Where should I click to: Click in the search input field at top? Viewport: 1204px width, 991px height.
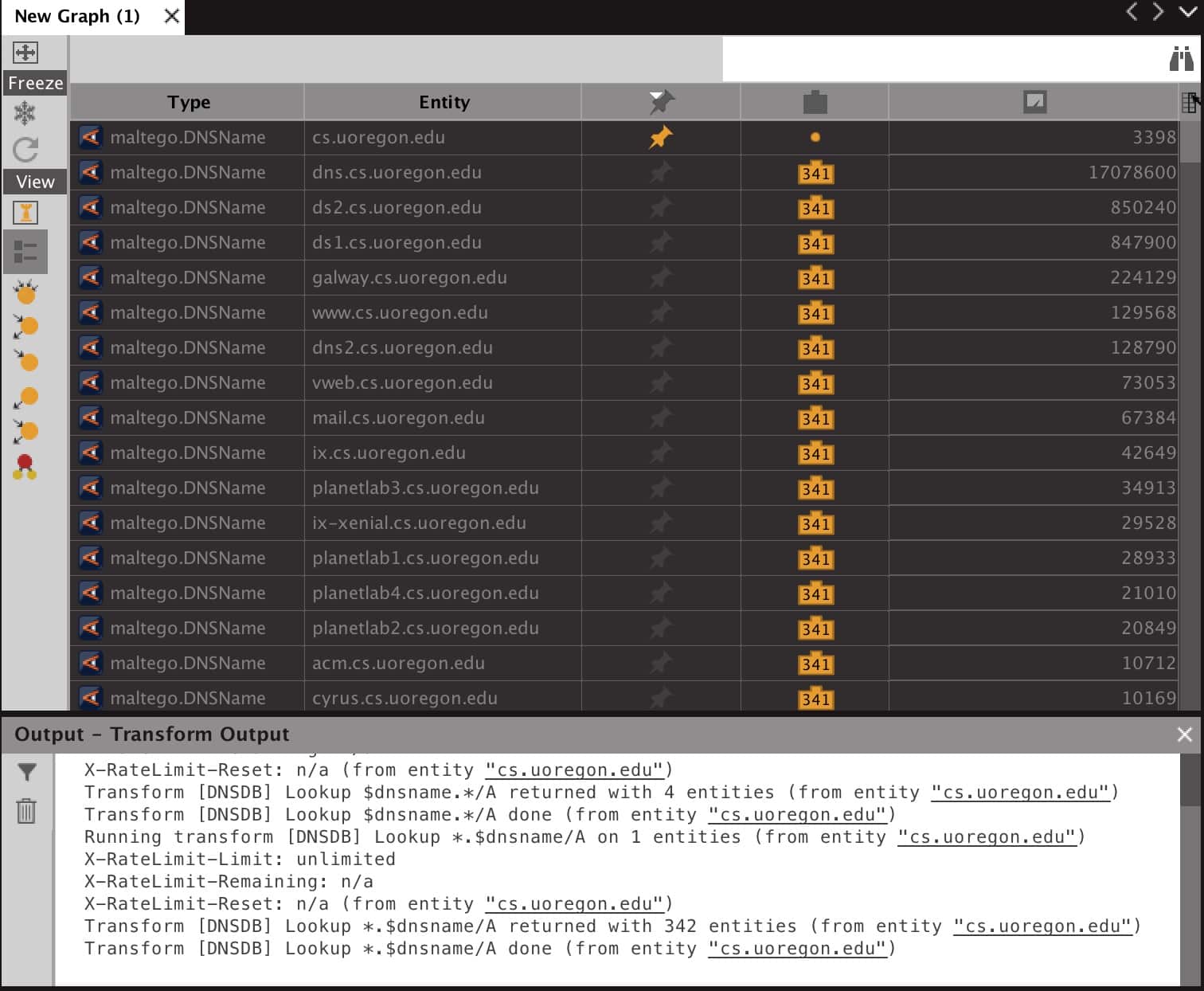(x=944, y=58)
